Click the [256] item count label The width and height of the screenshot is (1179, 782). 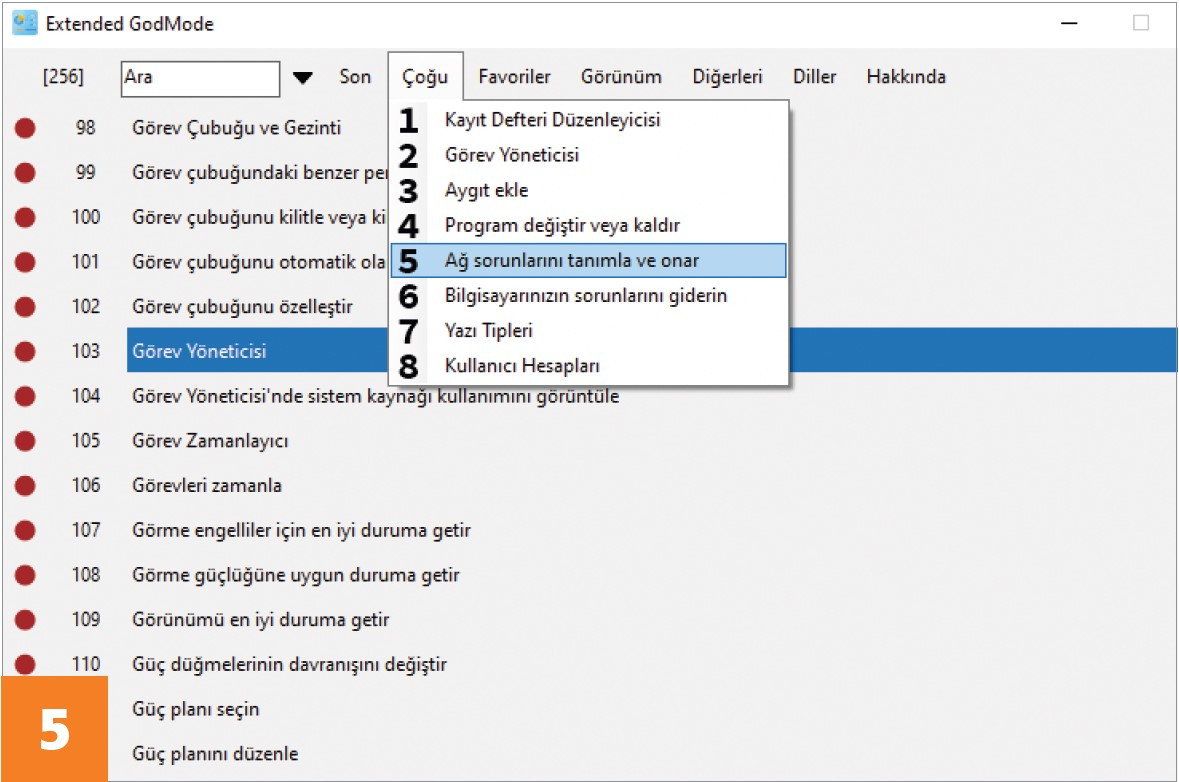pos(63,77)
